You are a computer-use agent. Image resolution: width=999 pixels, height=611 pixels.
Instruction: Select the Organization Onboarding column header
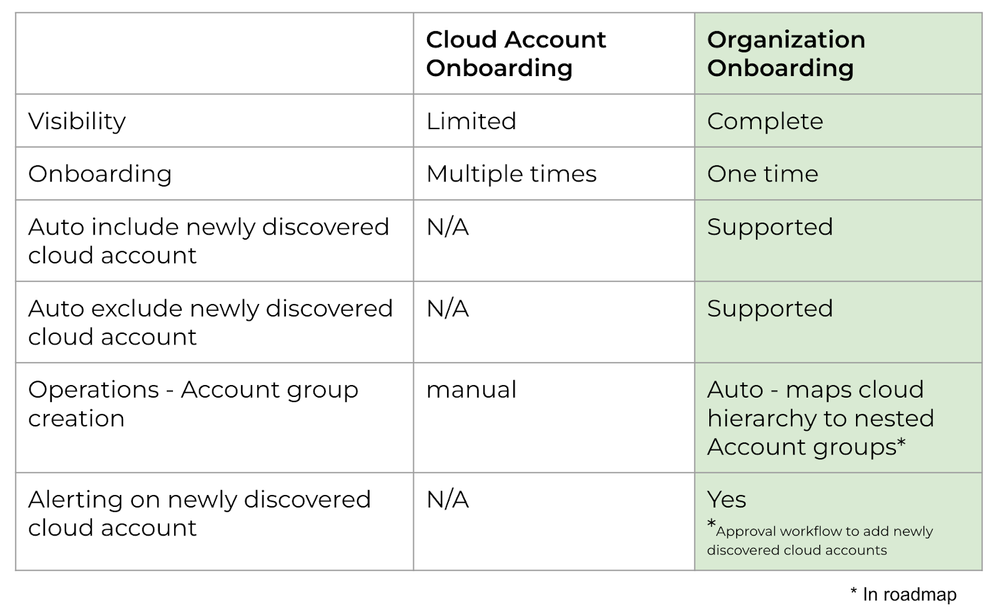(x=786, y=54)
